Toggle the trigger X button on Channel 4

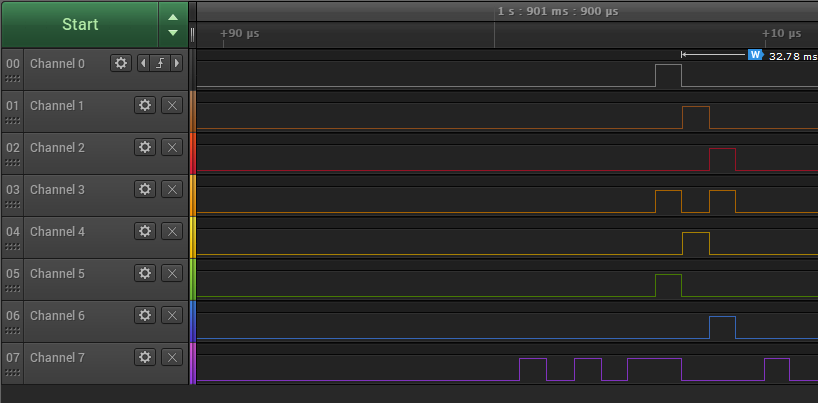(172, 231)
